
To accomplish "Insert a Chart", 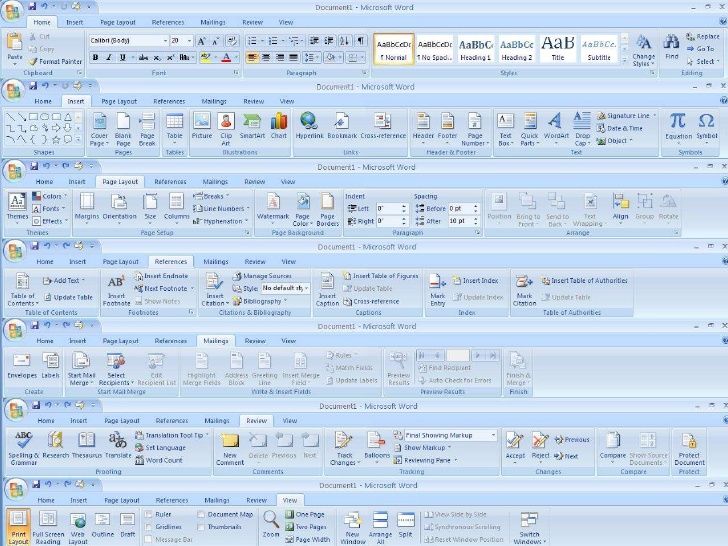I will coord(279,125).
